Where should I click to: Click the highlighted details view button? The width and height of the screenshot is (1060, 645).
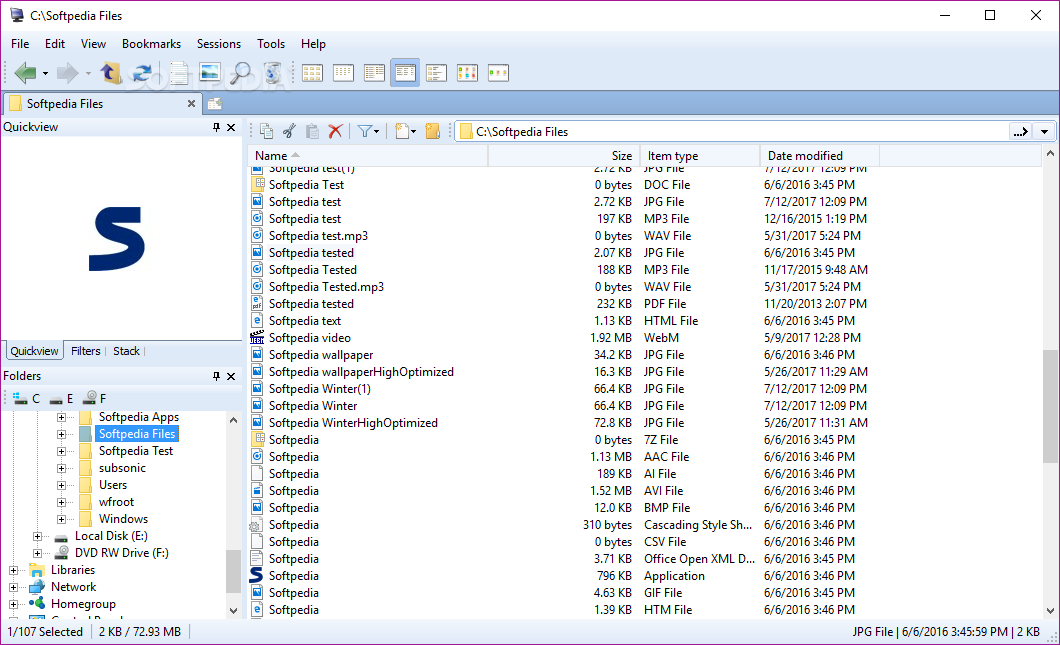pos(405,72)
